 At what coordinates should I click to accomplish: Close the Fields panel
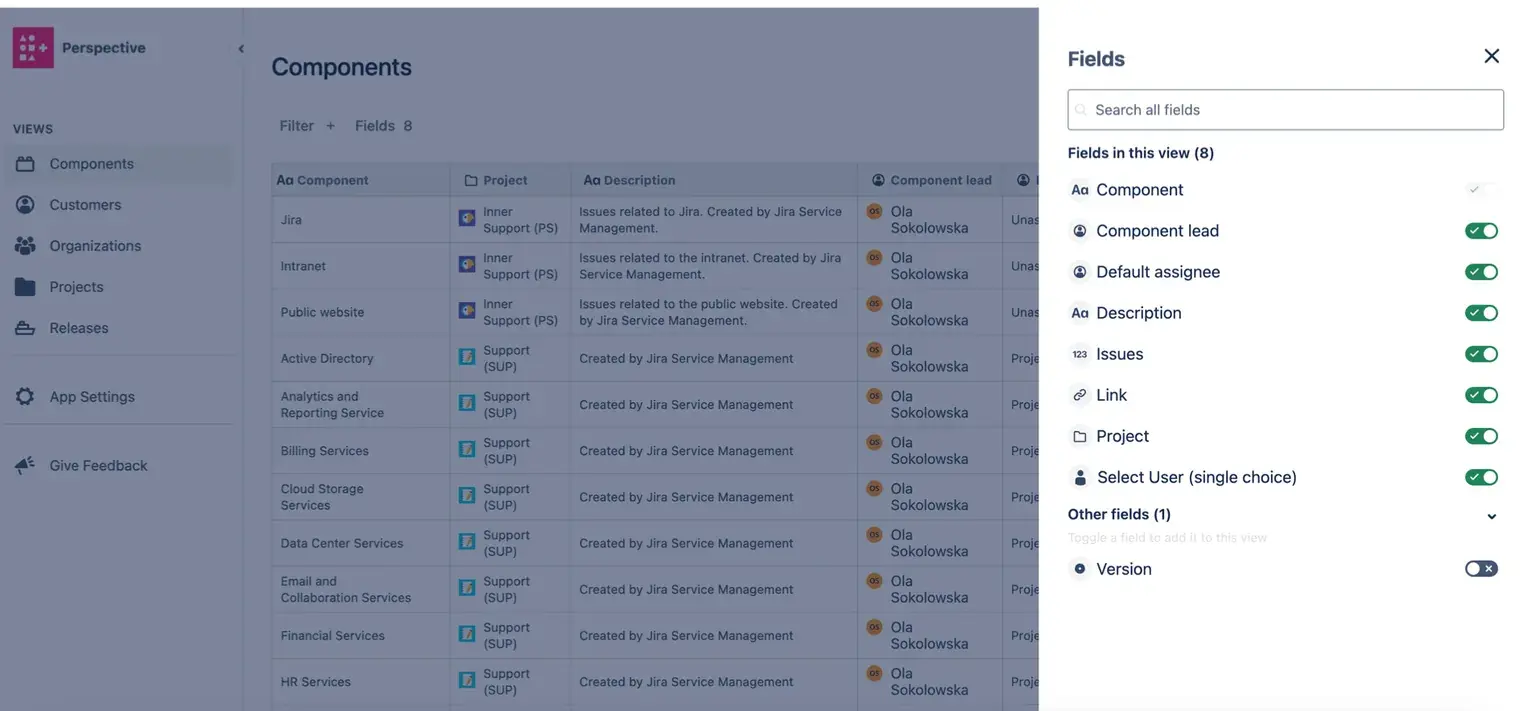pyautogui.click(x=1491, y=57)
